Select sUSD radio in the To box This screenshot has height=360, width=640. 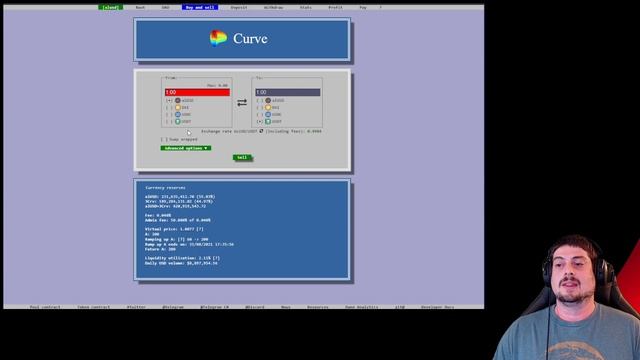(260, 100)
